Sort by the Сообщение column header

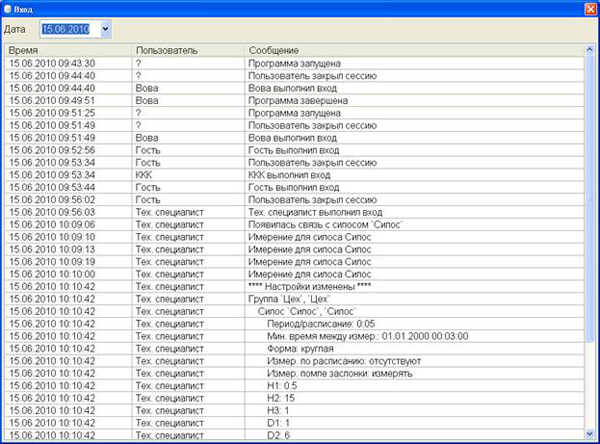coord(415,51)
